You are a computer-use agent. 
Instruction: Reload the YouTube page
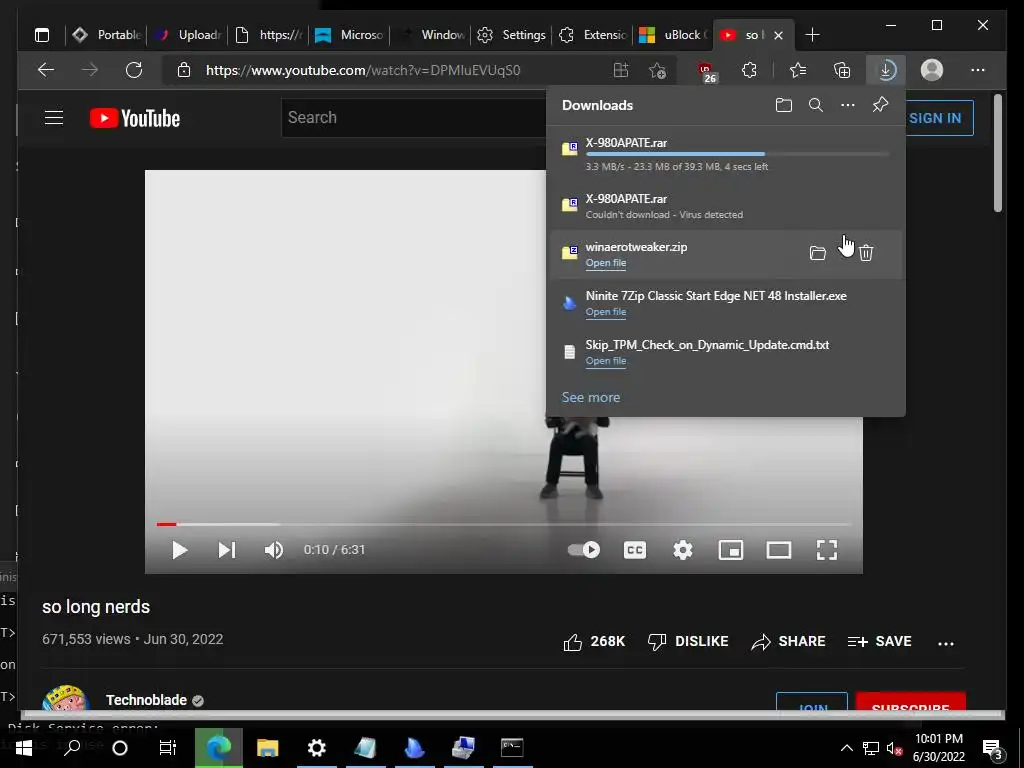134,70
